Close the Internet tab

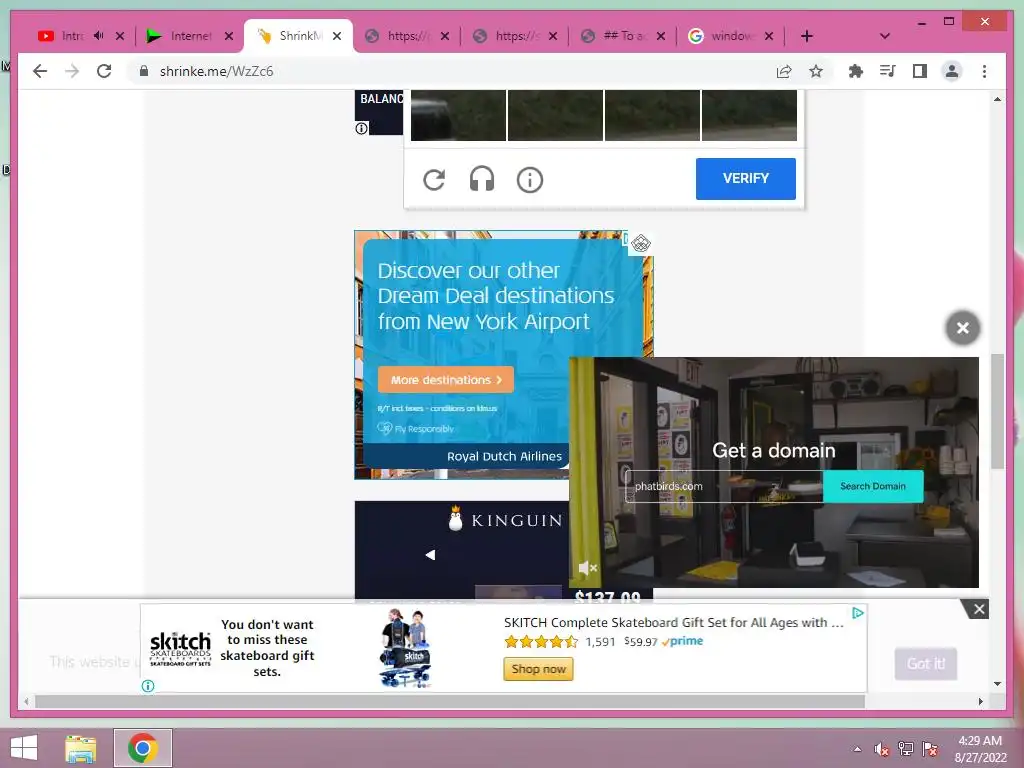click(229, 36)
